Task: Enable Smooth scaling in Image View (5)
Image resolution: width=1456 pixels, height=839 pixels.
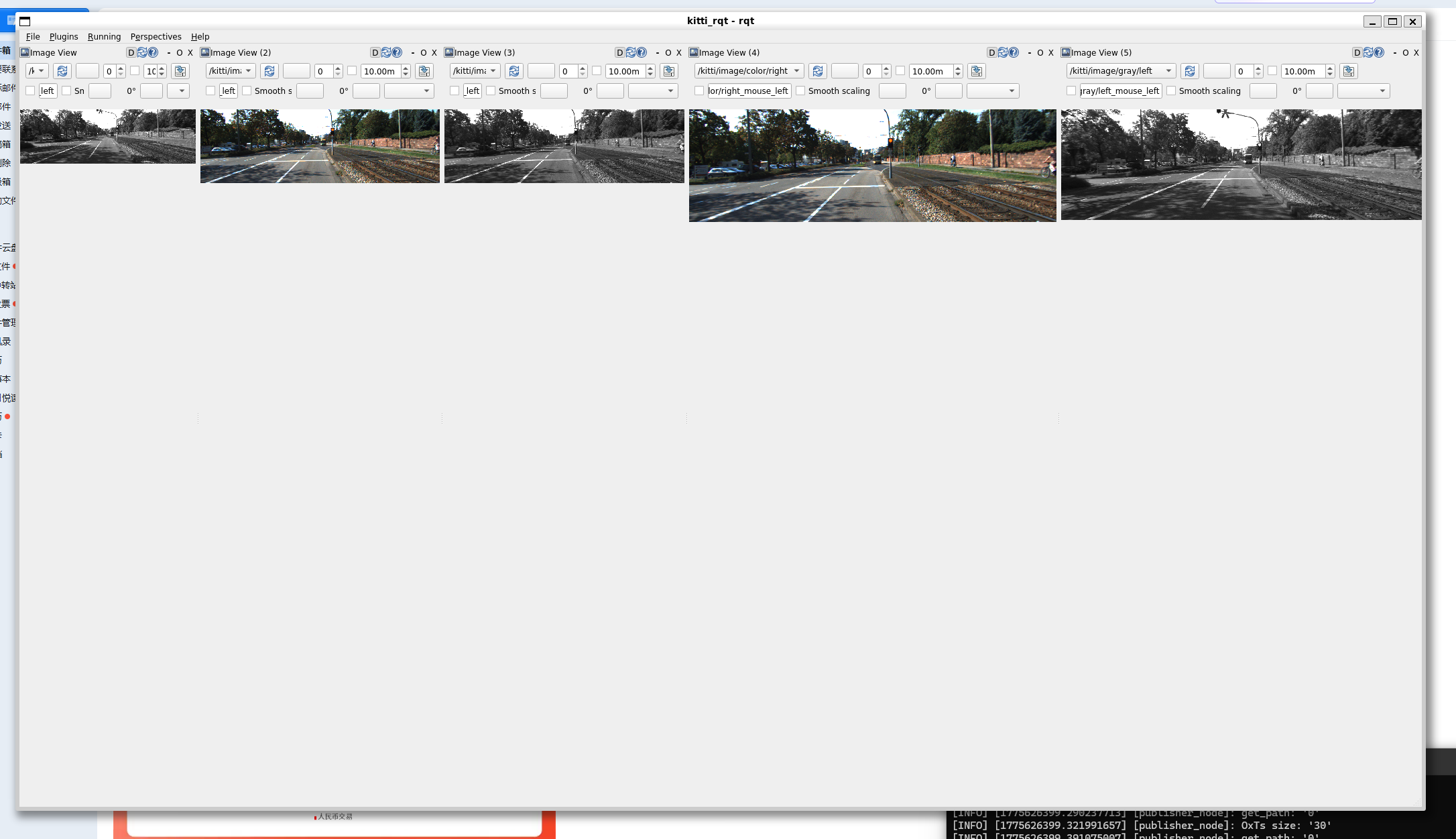Action: click(x=1171, y=91)
